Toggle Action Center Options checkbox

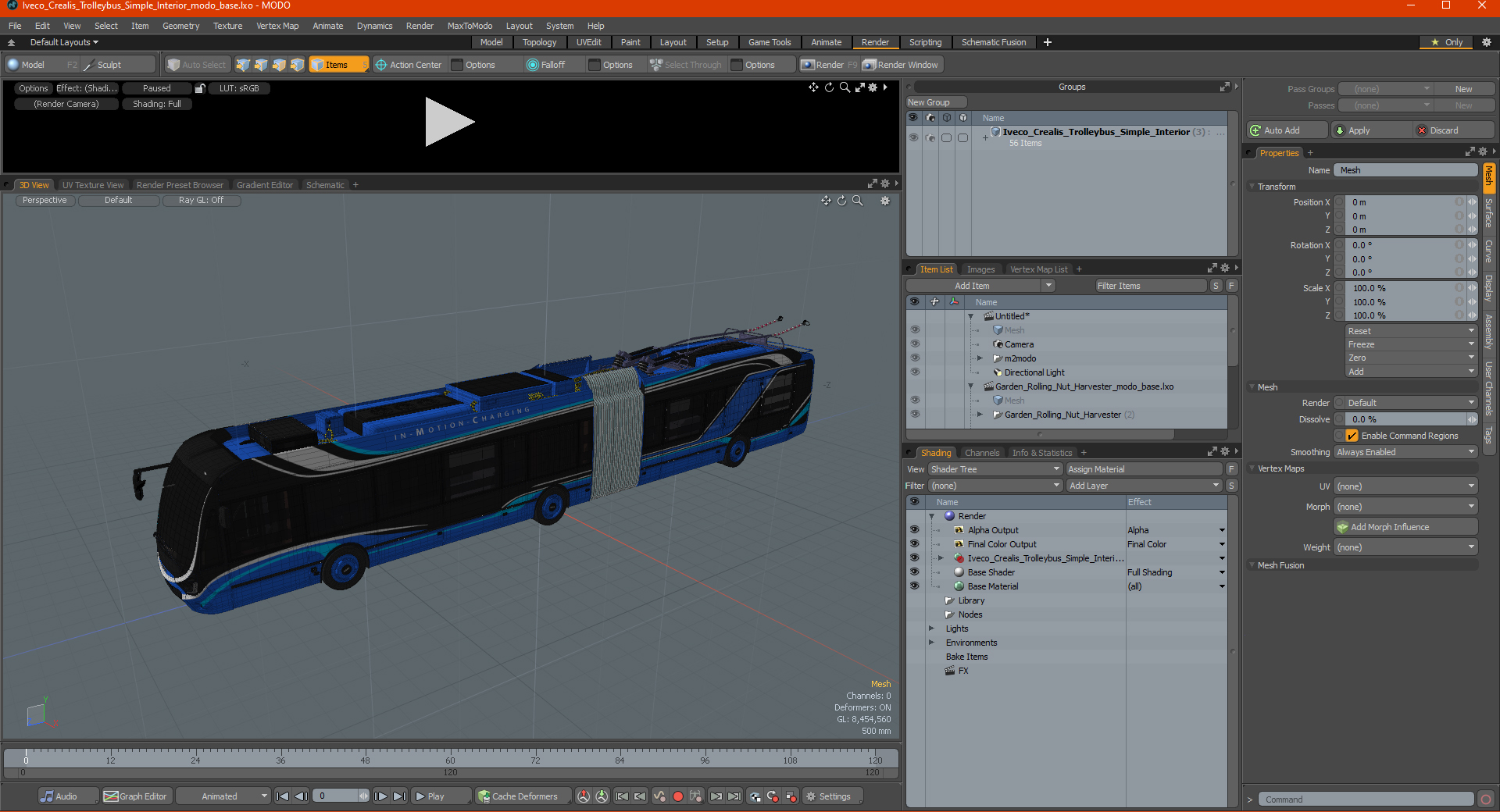(458, 65)
